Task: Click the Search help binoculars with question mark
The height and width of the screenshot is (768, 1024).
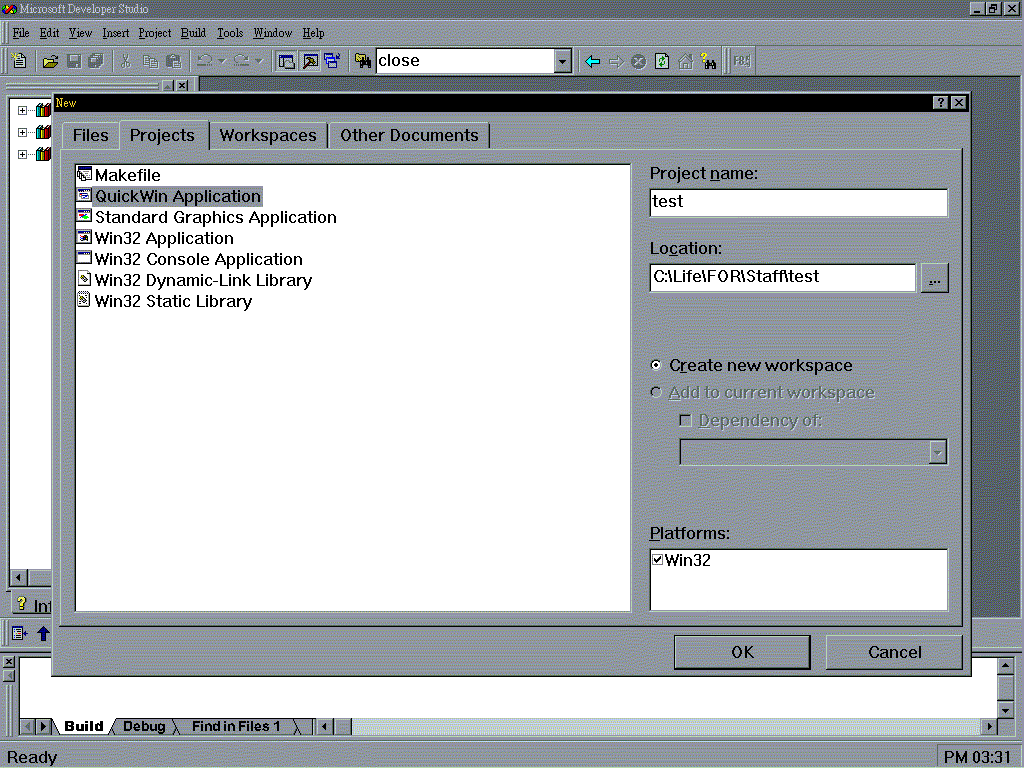Action: click(709, 61)
